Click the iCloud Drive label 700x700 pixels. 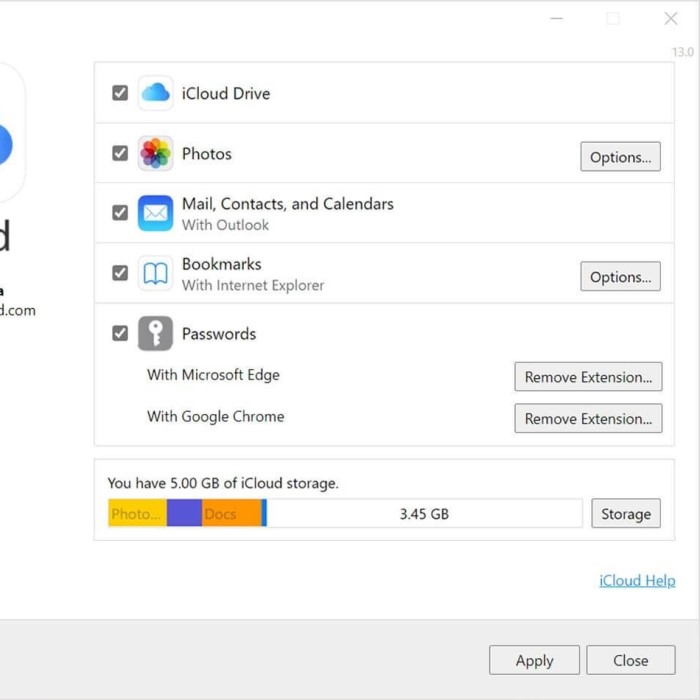[x=226, y=93]
